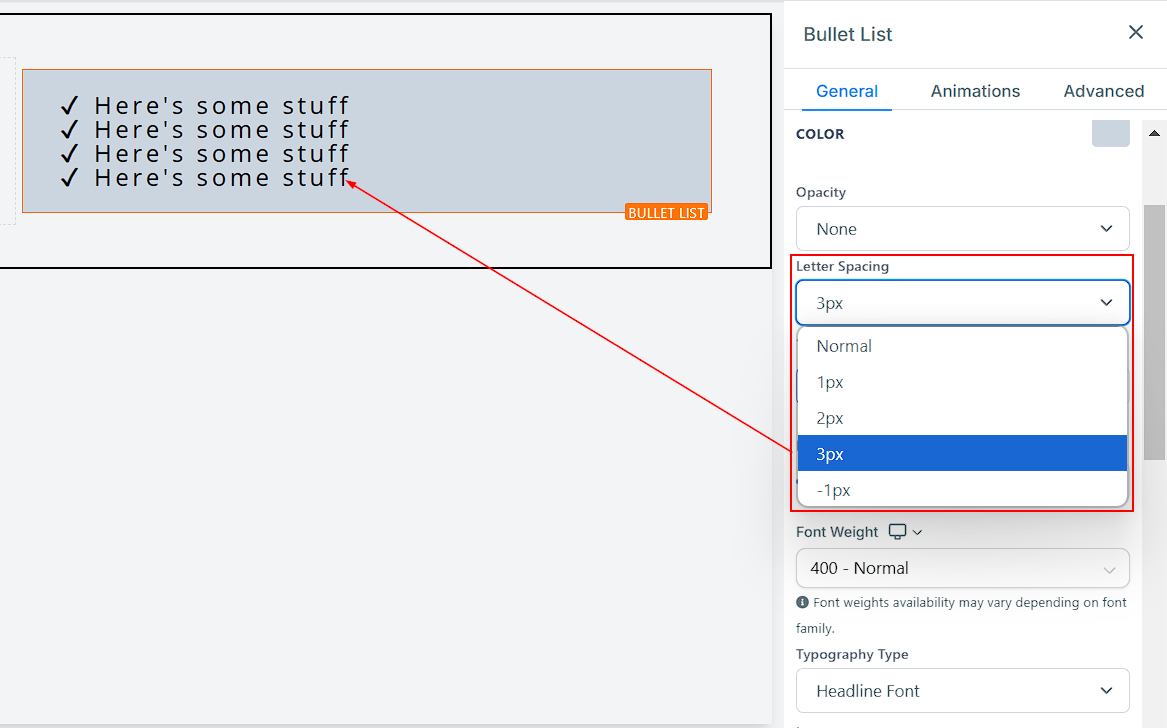The width and height of the screenshot is (1167, 728).
Task: Close the Bullet List settings panel
Action: [x=1135, y=32]
